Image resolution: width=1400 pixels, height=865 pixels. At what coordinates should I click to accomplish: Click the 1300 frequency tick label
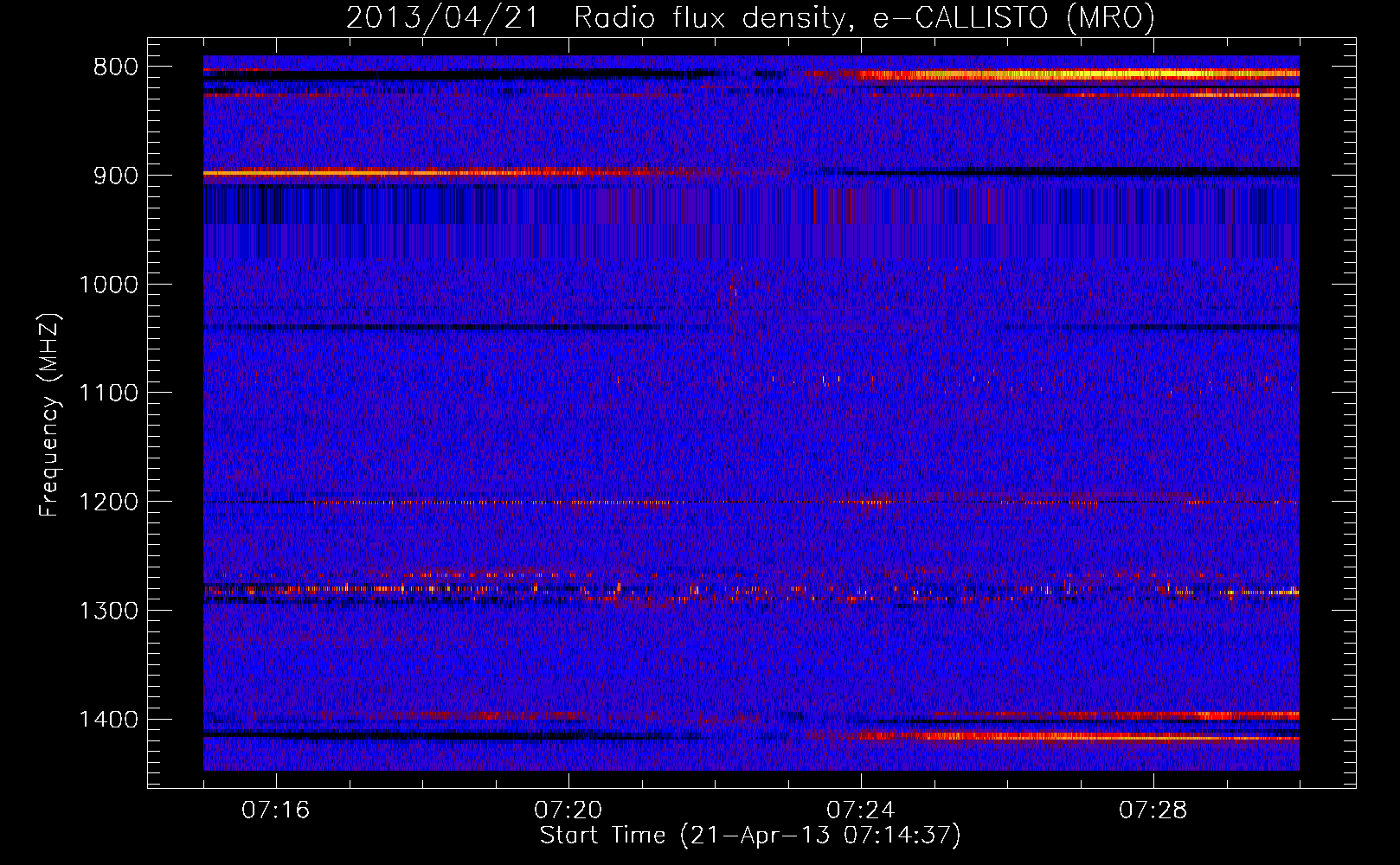tap(108, 611)
